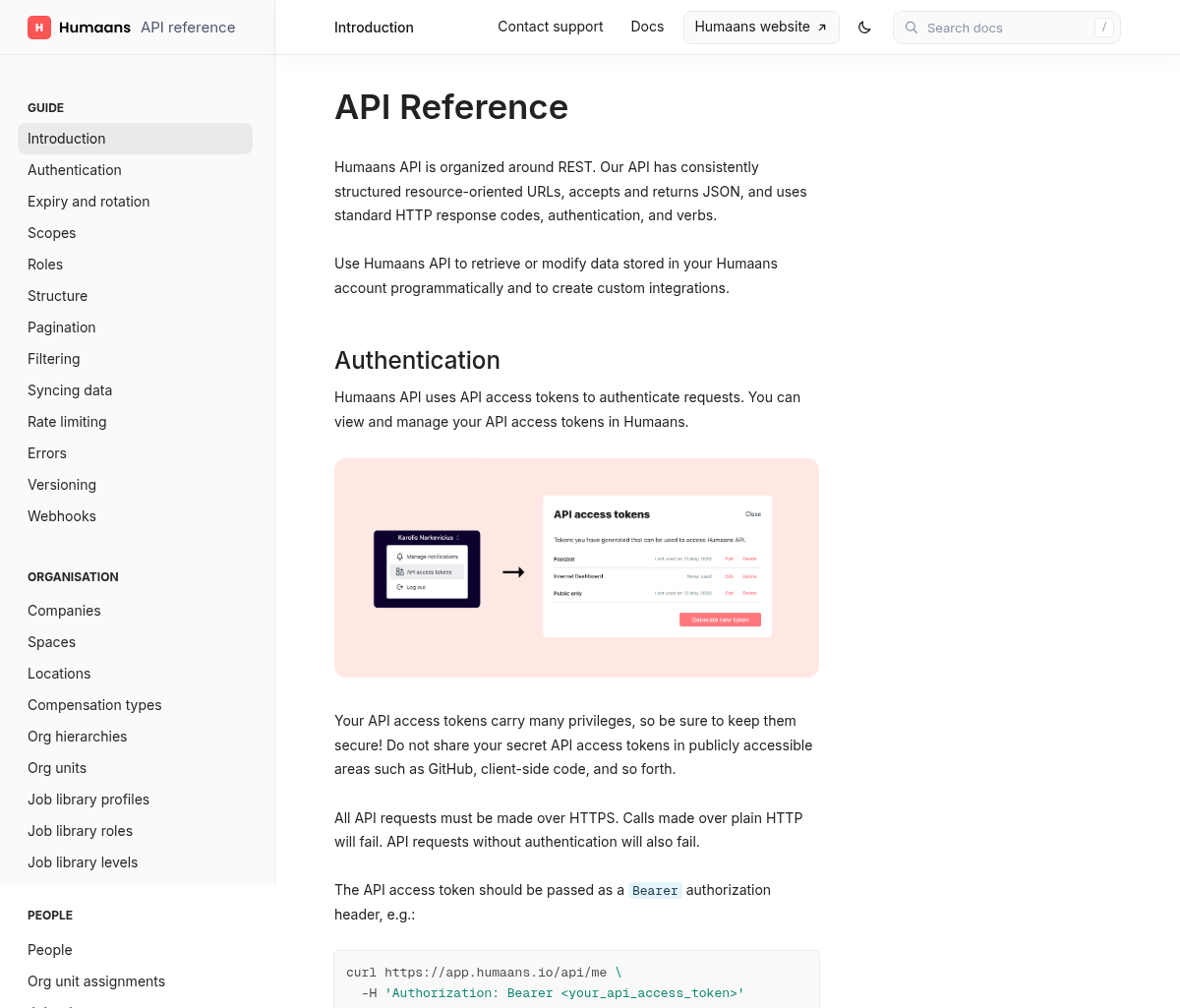Open Docs in the top navigation

647,27
